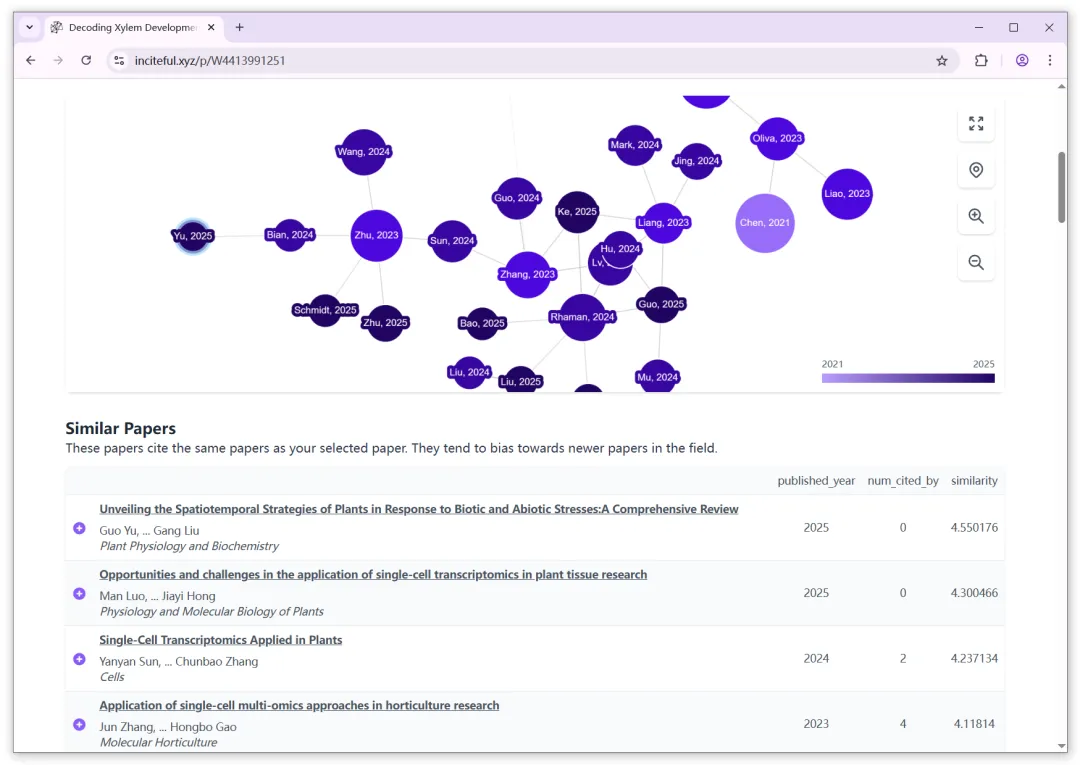Open the browser extensions puzzle icon
The image size is (1080, 765).
point(981,61)
